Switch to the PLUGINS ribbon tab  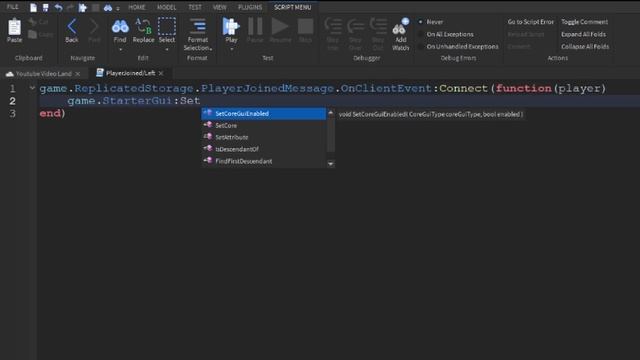coord(250,7)
